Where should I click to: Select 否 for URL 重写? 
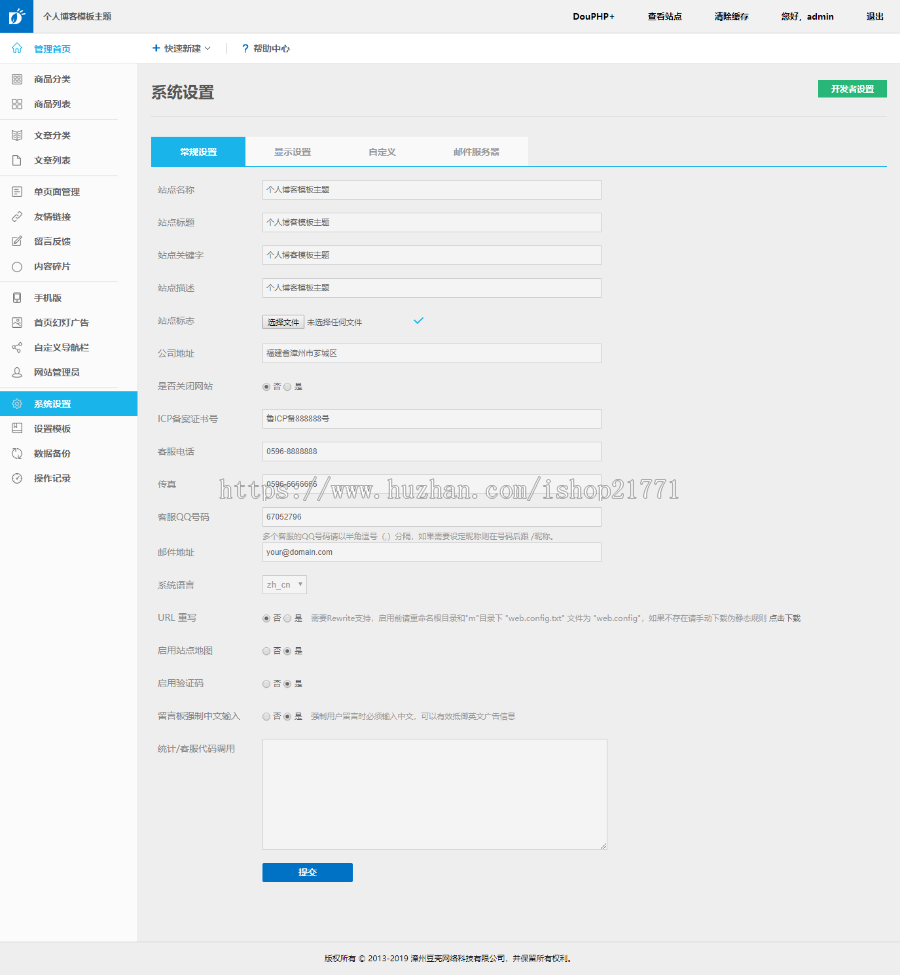[266, 618]
